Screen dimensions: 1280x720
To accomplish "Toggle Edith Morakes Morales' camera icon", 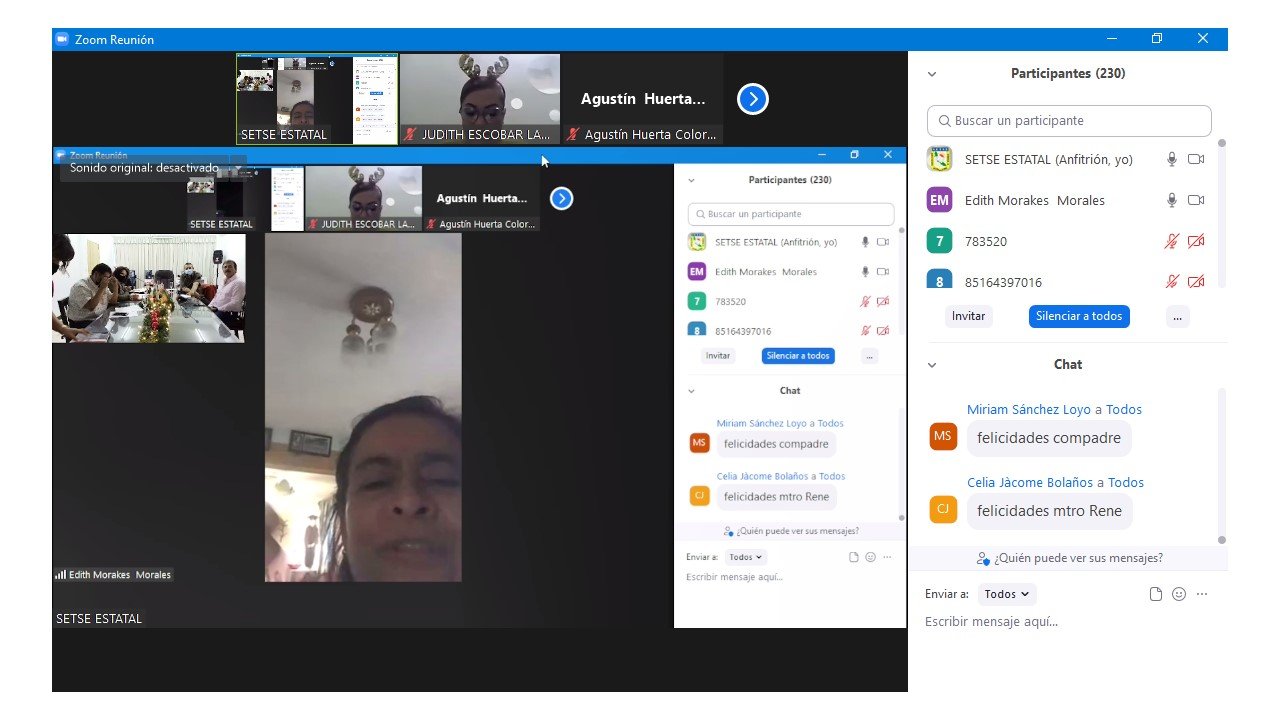I will coord(1196,200).
